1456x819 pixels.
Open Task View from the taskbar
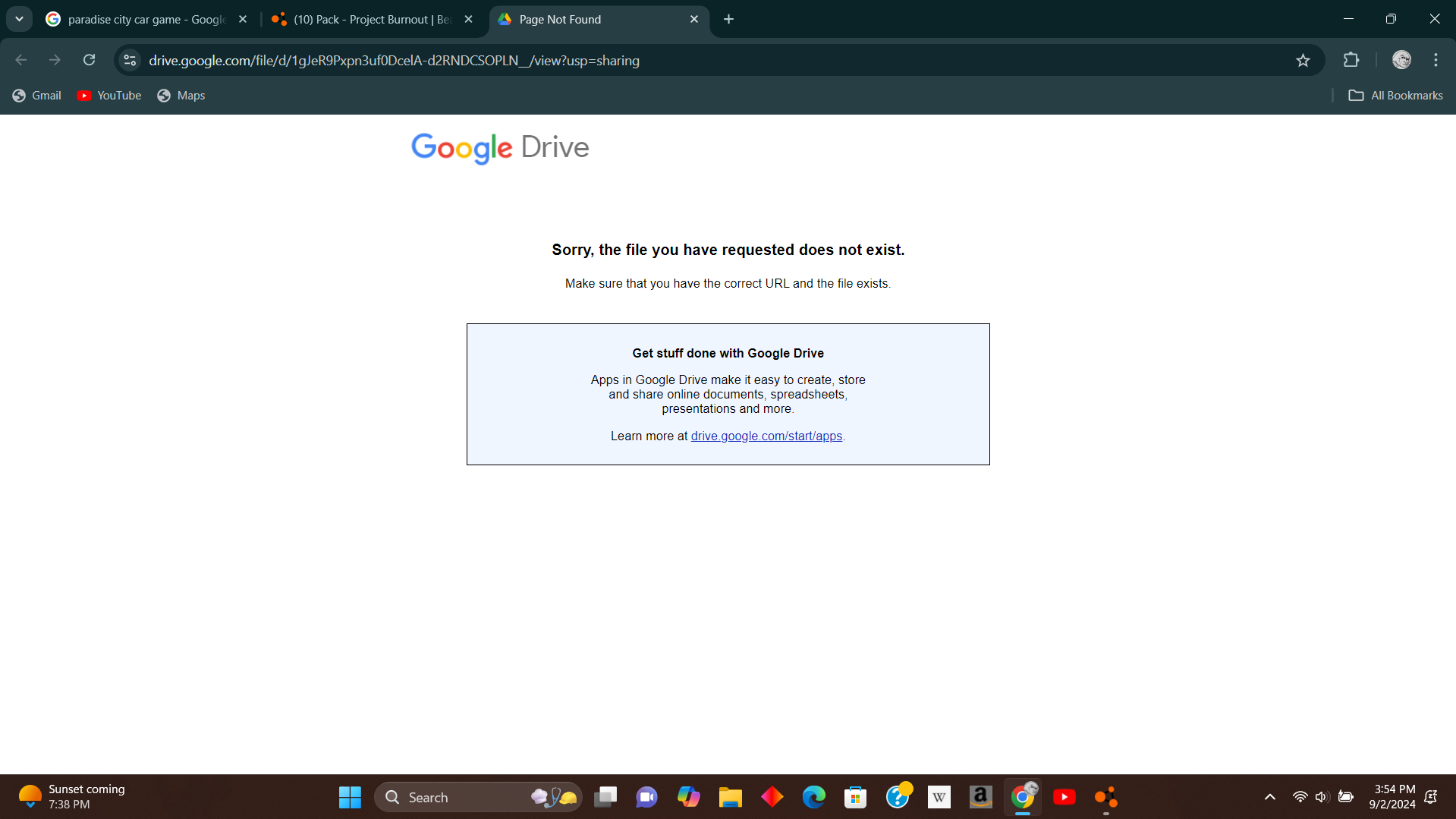(x=605, y=797)
